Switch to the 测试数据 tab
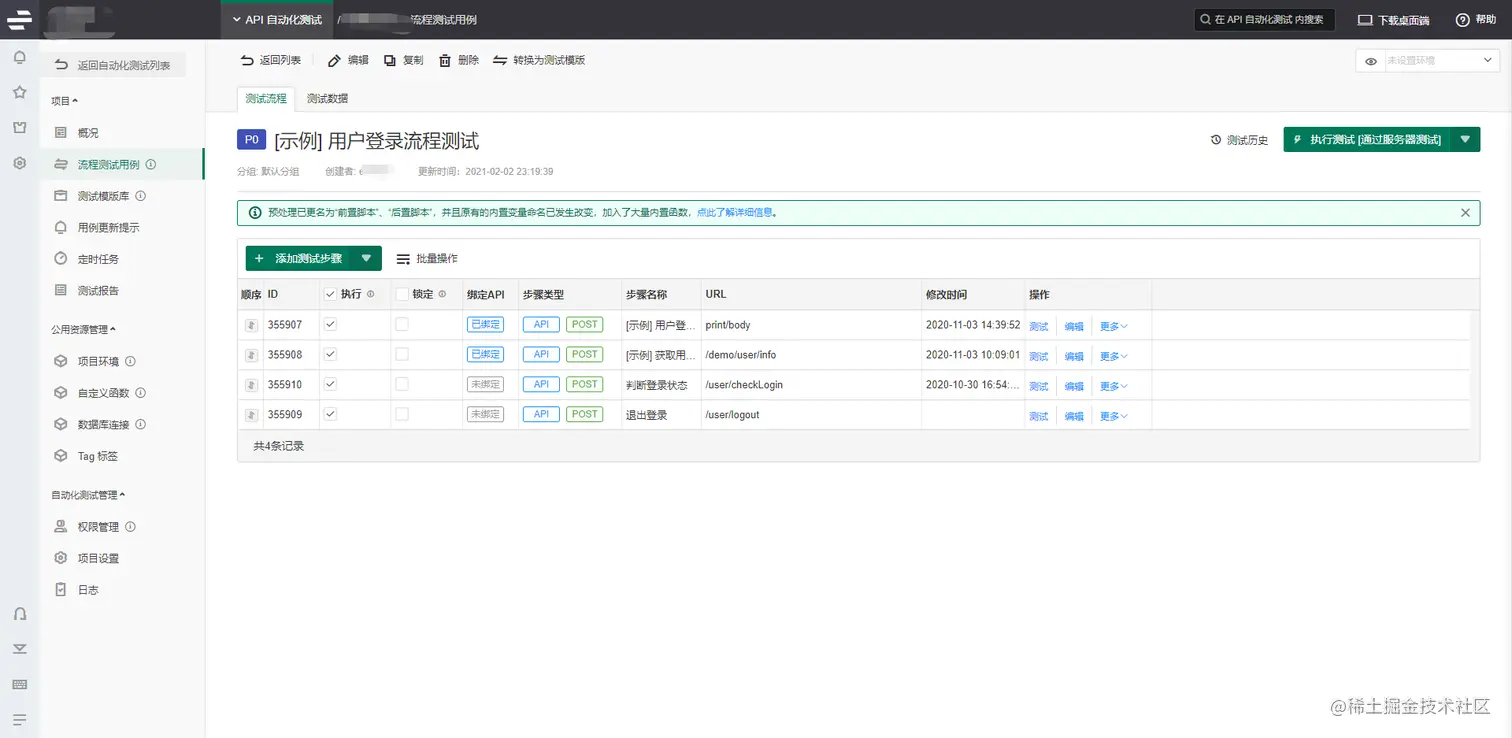The width and height of the screenshot is (1512, 738). [x=327, y=98]
